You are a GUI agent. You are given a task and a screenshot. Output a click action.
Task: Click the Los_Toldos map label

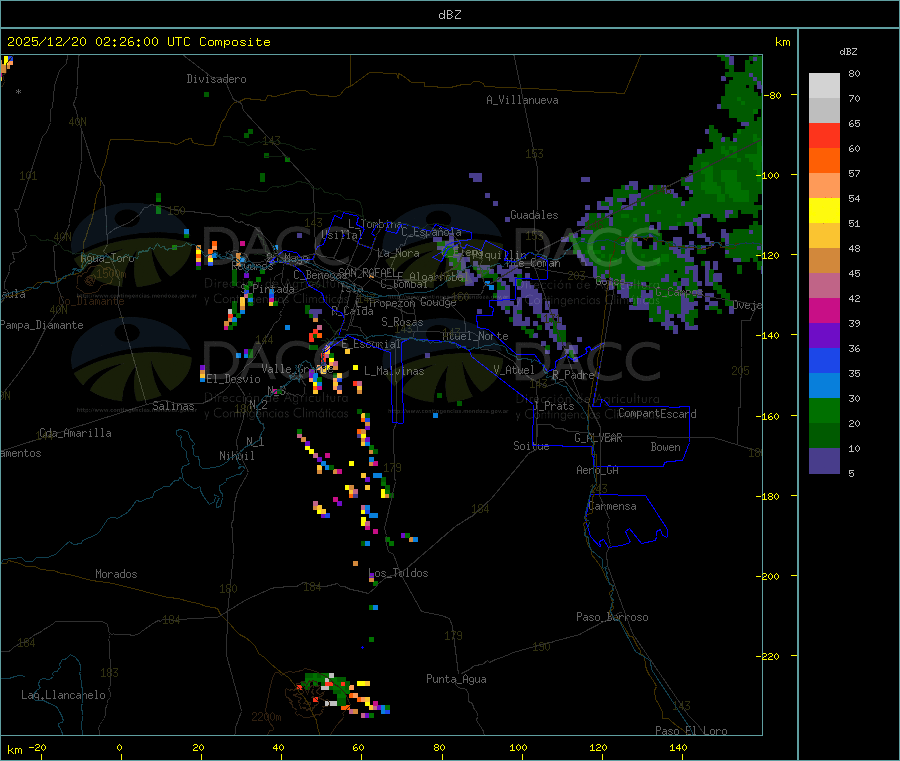398,573
